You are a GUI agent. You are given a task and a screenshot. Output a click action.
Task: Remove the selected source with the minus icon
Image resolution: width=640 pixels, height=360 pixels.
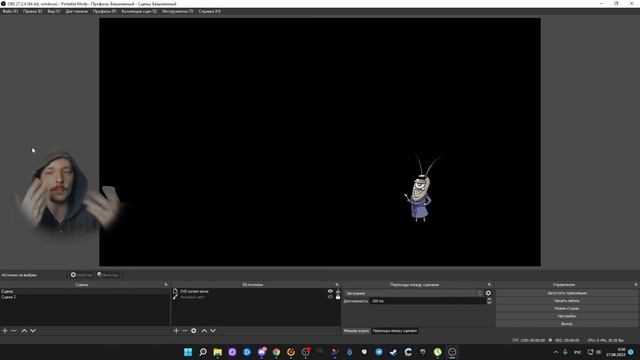click(x=185, y=331)
